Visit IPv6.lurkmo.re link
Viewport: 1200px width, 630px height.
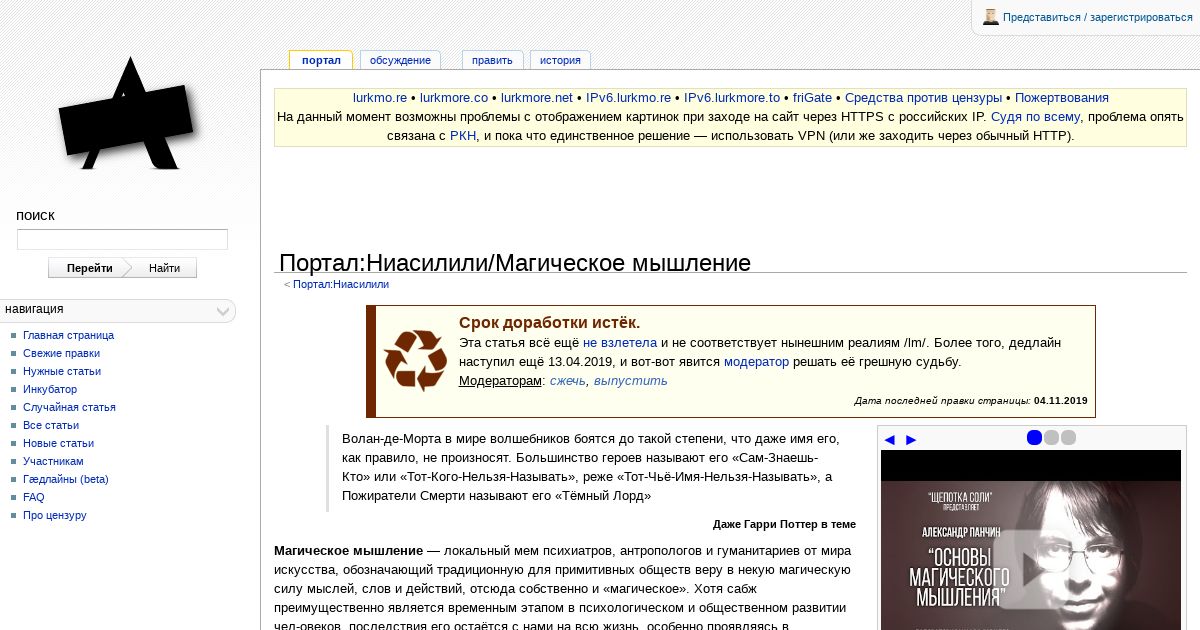click(x=628, y=98)
